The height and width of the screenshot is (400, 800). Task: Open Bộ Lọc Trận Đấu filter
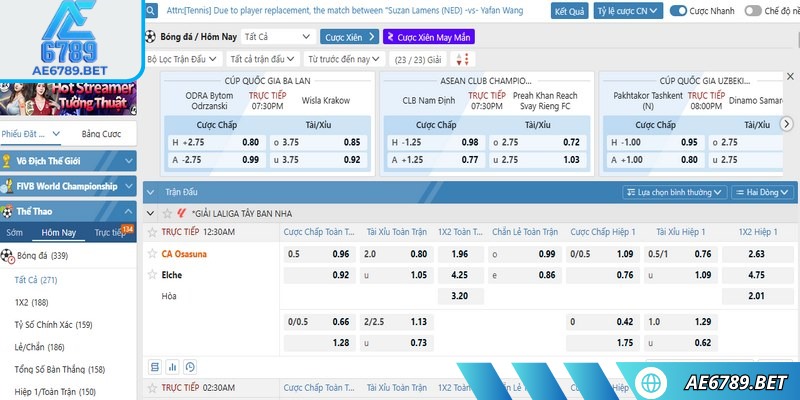coord(183,59)
